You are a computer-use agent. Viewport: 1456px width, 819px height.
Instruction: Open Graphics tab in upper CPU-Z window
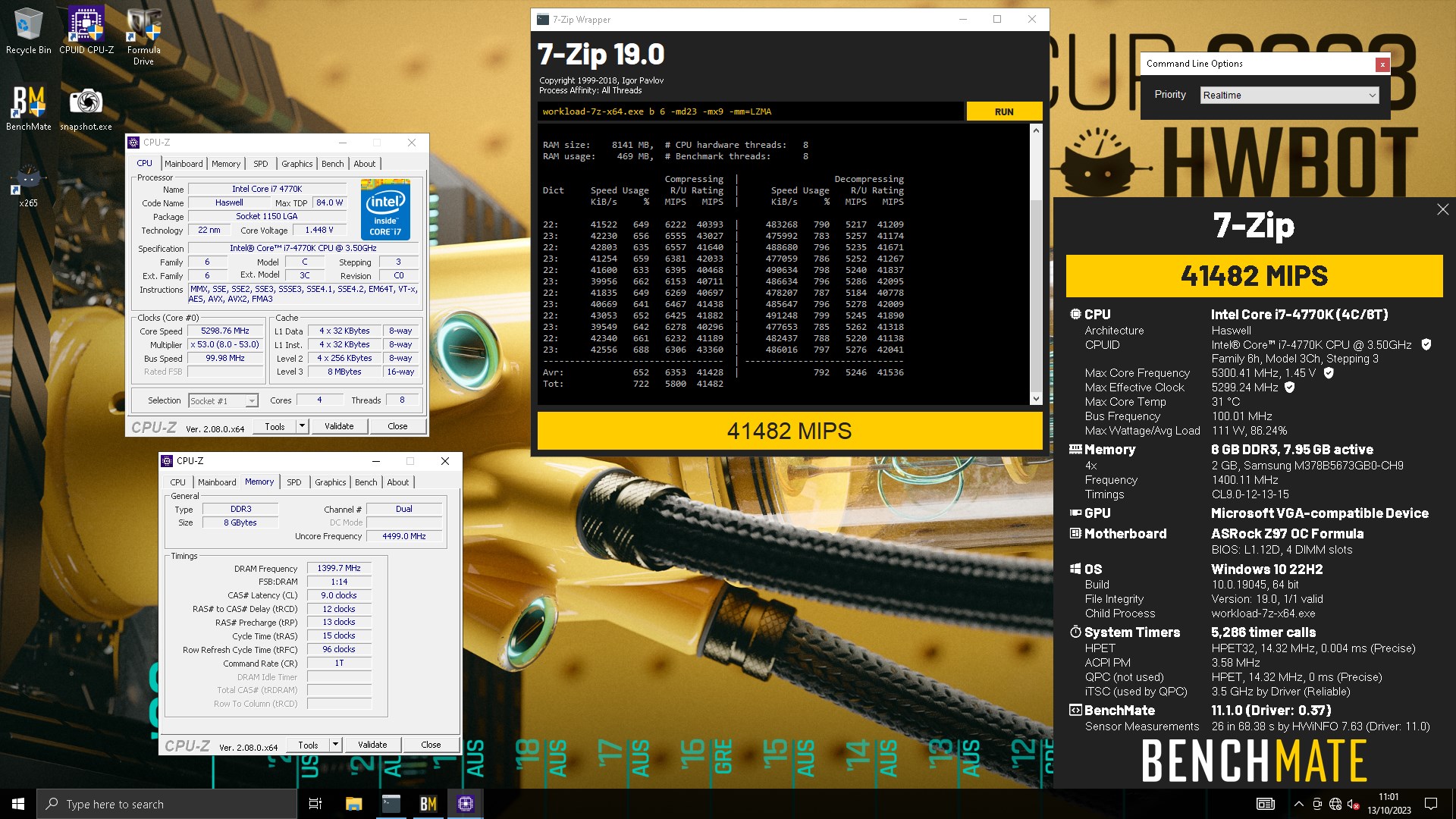click(297, 164)
